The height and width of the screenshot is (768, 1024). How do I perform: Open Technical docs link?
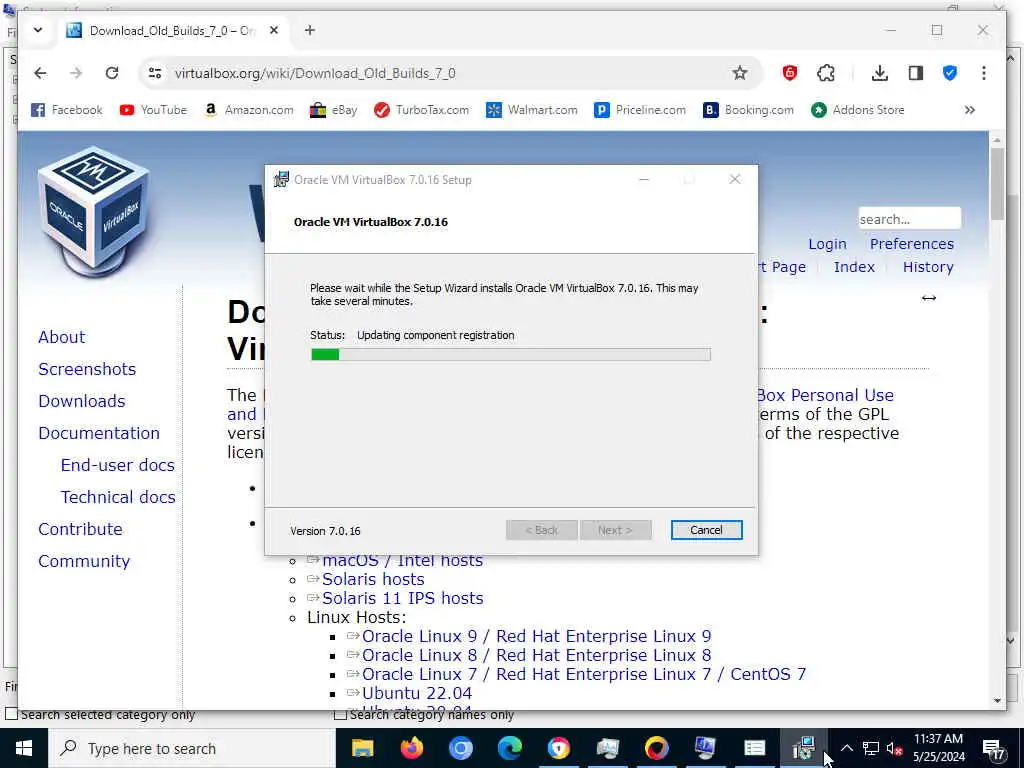click(x=118, y=497)
